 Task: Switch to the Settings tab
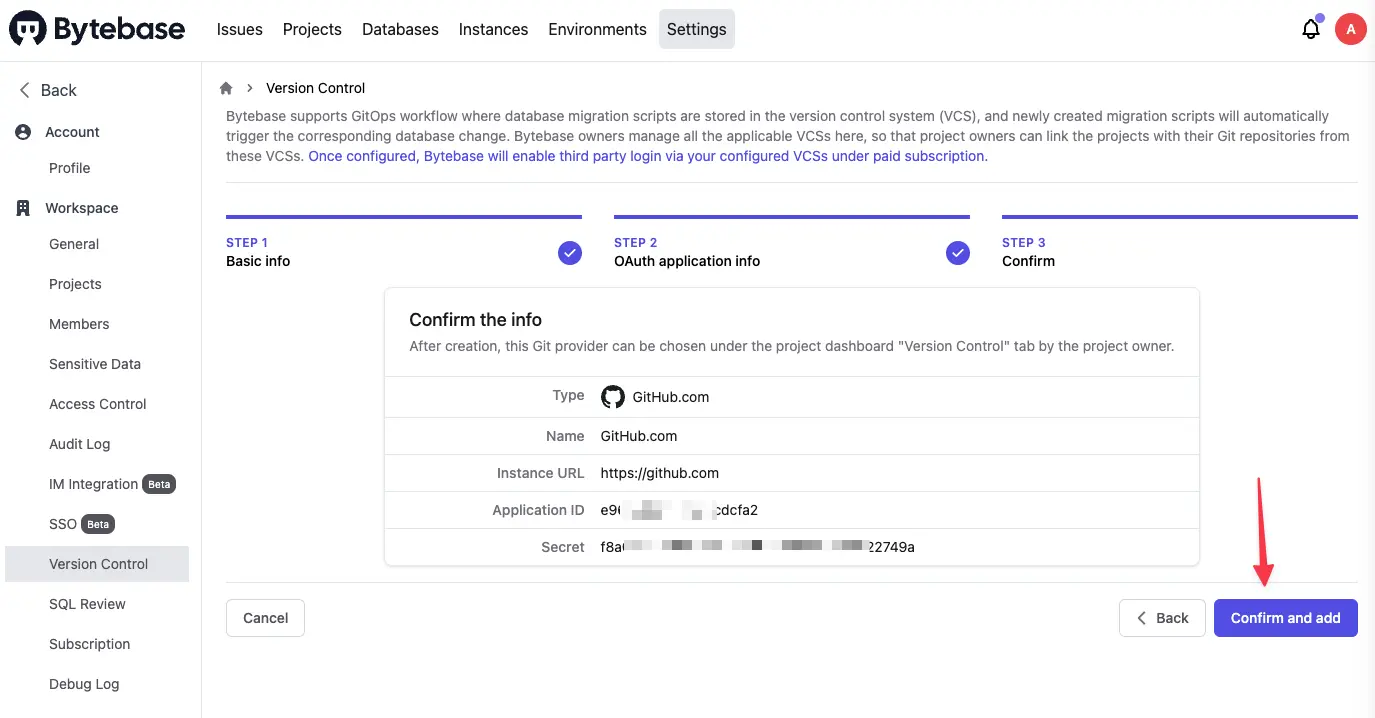click(696, 29)
